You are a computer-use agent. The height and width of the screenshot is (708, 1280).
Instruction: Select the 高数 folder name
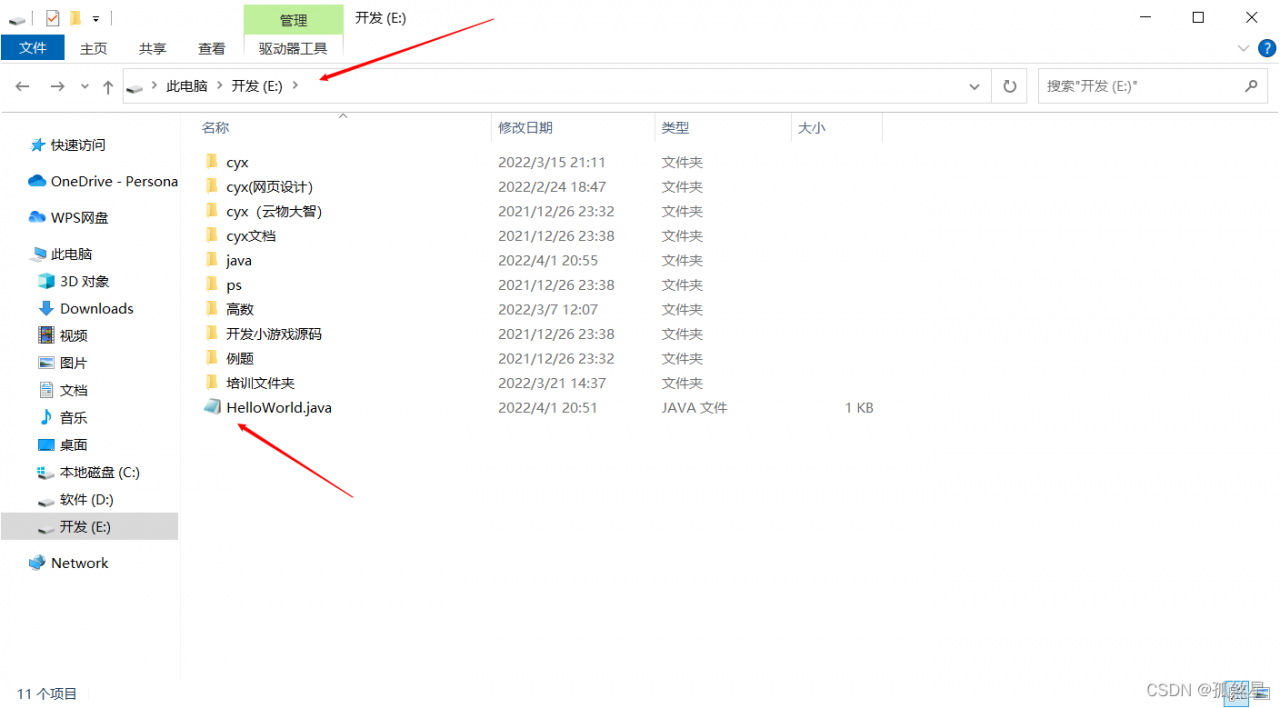pos(240,309)
